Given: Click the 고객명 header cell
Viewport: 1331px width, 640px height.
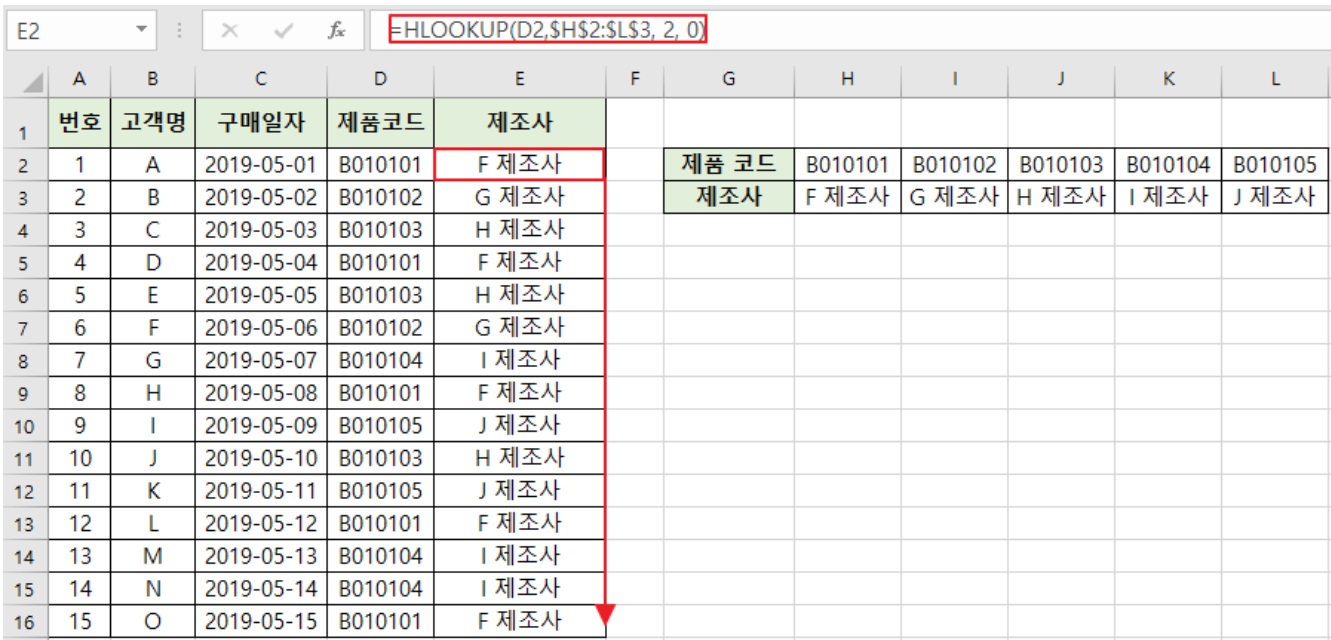Looking at the screenshot, I should click(152, 124).
